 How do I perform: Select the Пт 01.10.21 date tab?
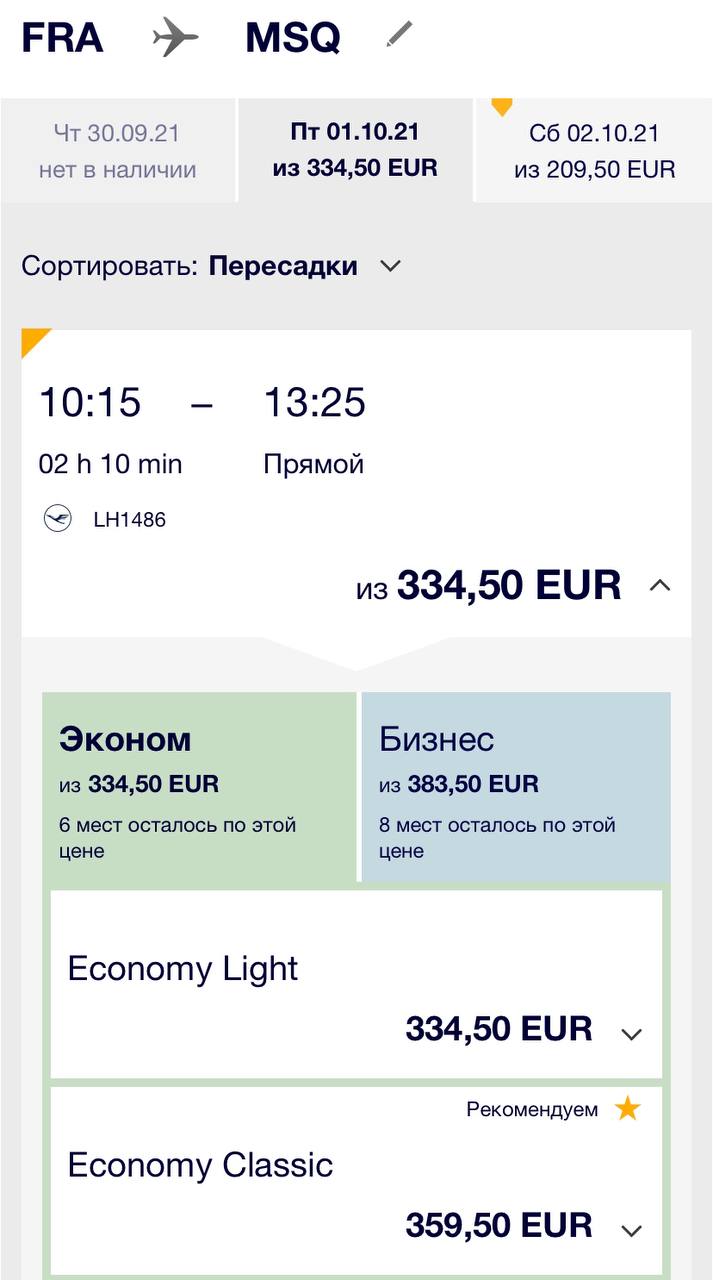click(x=355, y=150)
